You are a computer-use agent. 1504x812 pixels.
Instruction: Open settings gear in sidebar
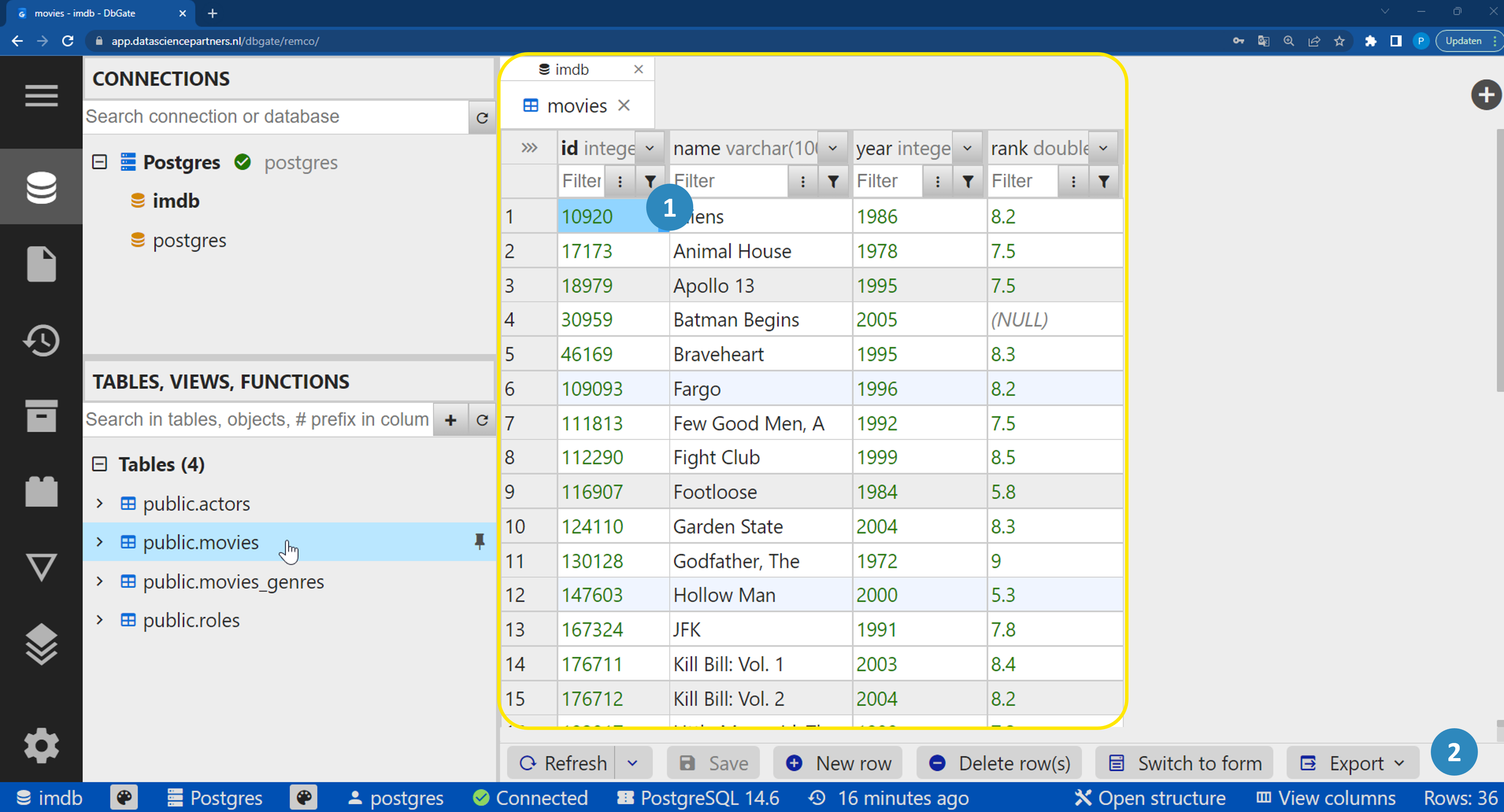click(41, 745)
